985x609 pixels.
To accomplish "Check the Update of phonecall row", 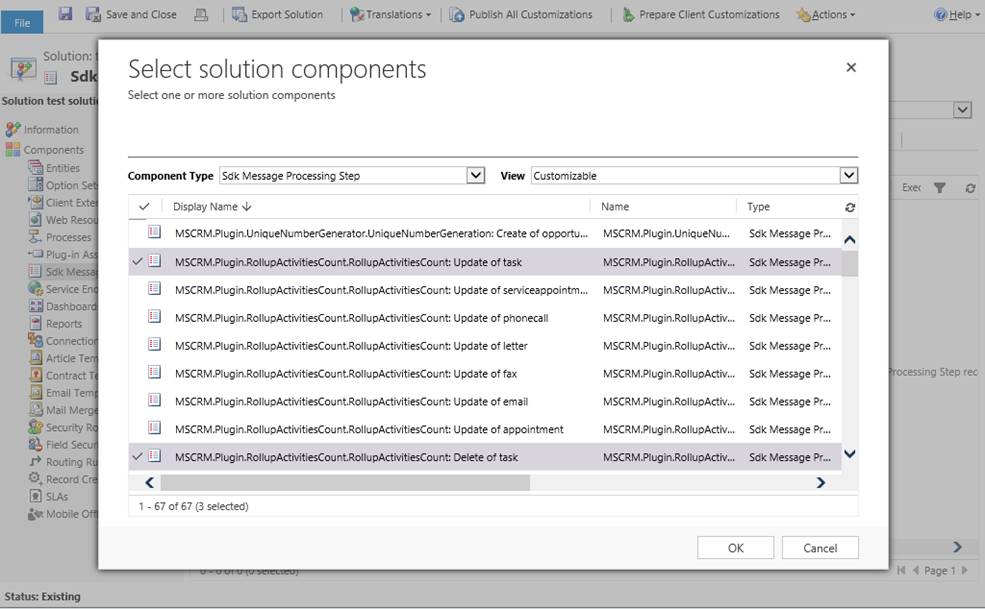I will 138,317.
